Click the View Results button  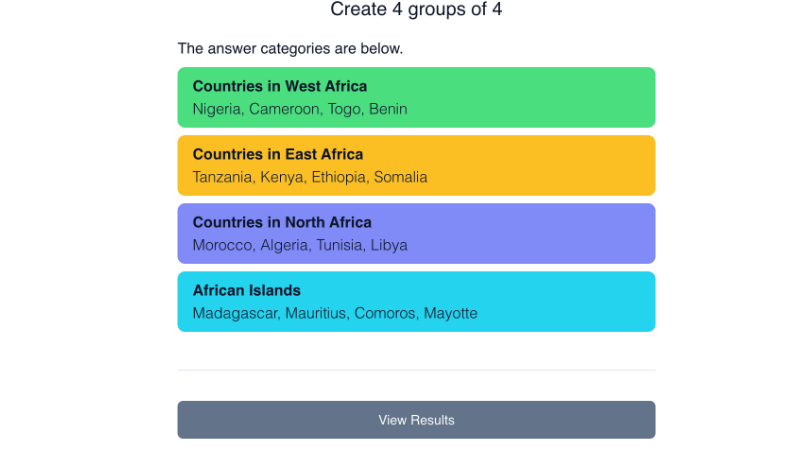416,420
